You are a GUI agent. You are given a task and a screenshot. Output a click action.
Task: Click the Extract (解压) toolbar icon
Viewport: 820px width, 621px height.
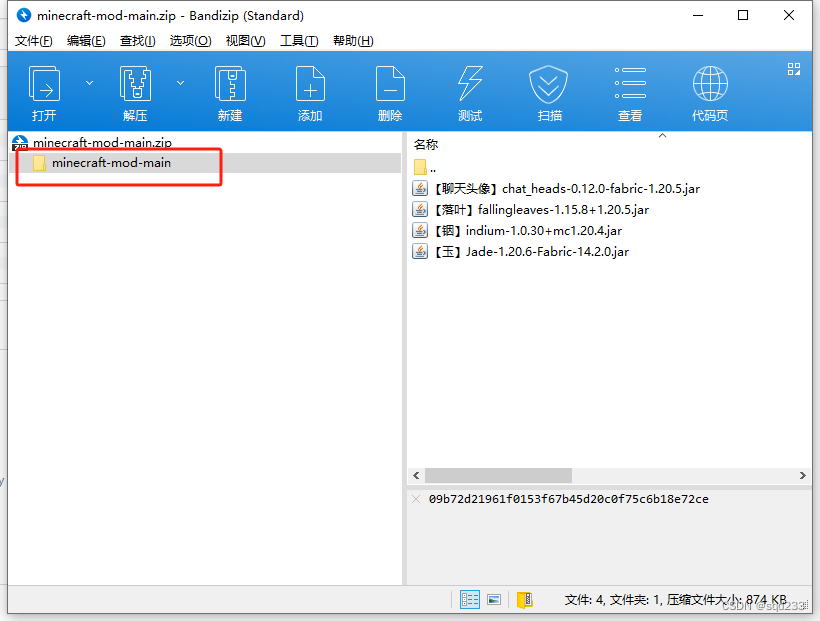pyautogui.click(x=135, y=84)
